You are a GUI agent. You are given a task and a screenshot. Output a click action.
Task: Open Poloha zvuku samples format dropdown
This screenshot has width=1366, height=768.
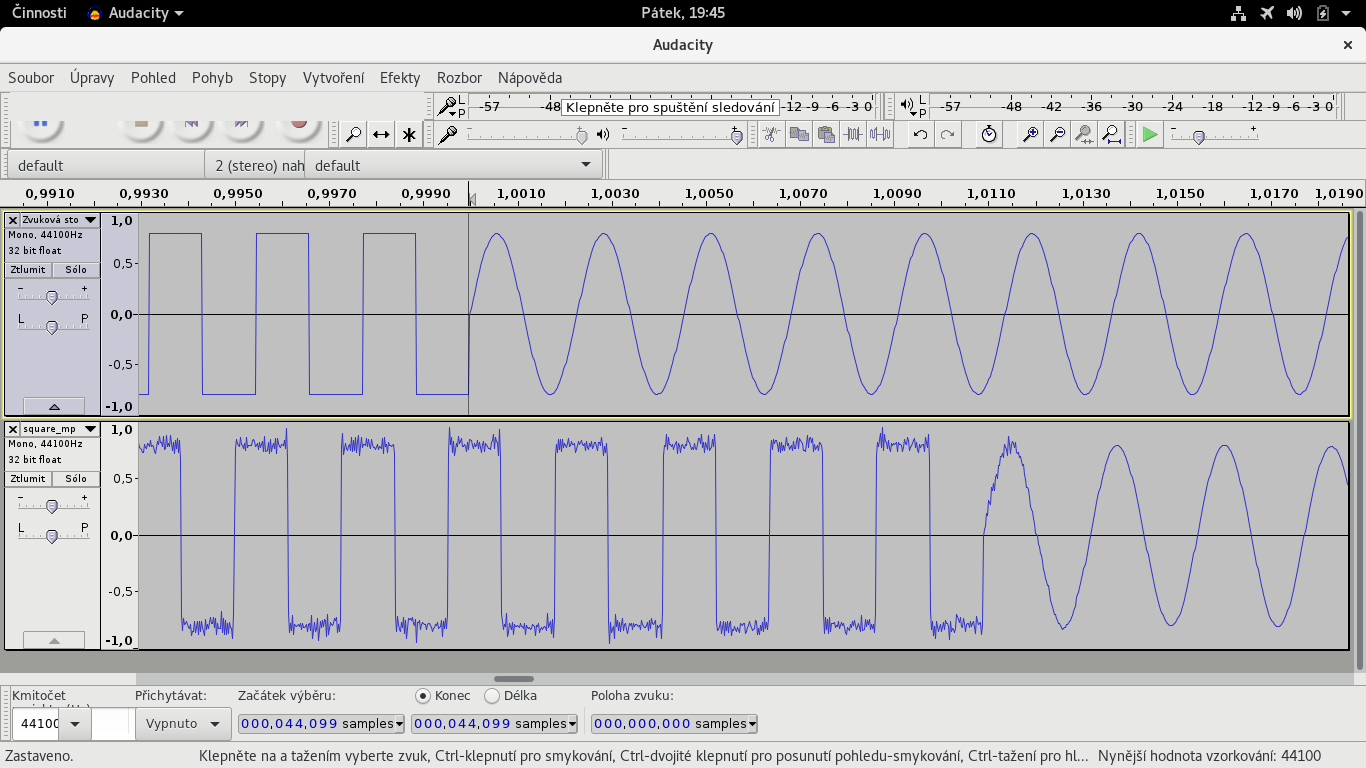click(x=752, y=724)
